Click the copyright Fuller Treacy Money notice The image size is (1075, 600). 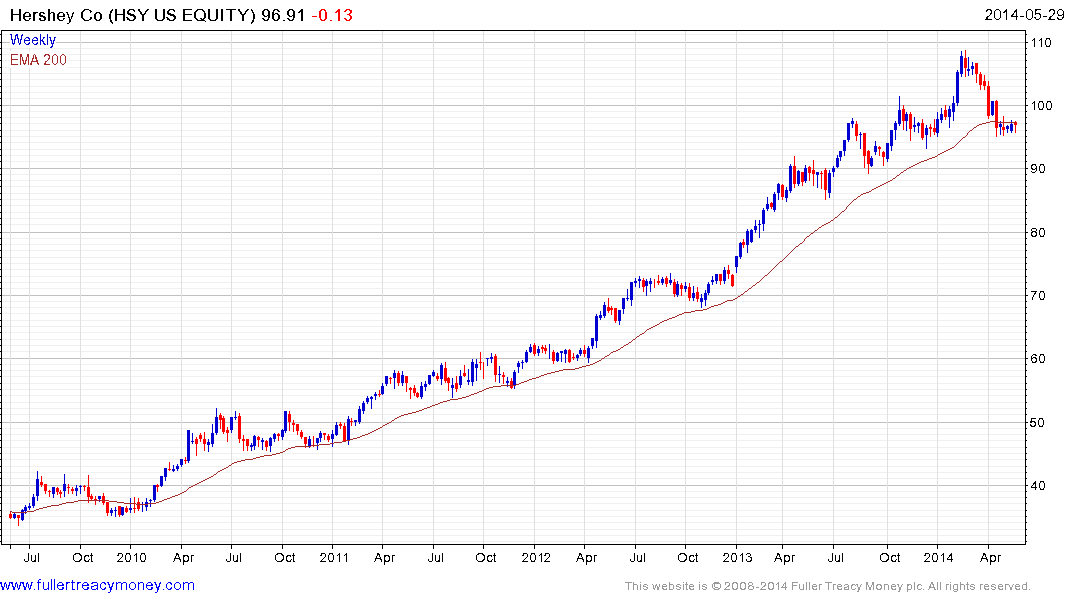[828, 586]
